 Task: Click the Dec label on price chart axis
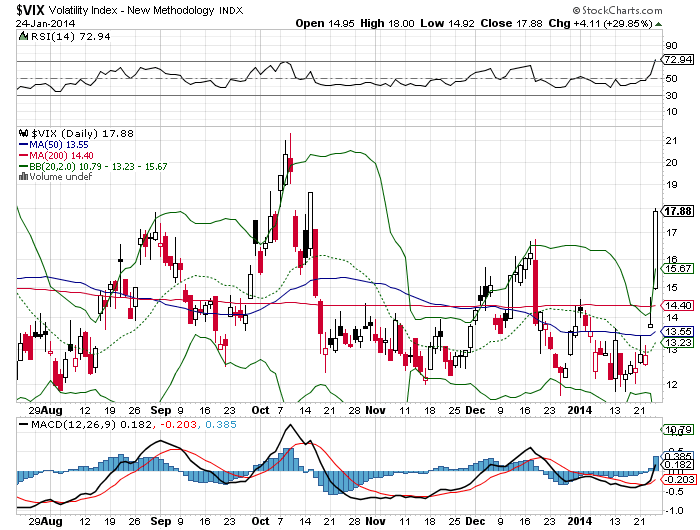[x=475, y=410]
